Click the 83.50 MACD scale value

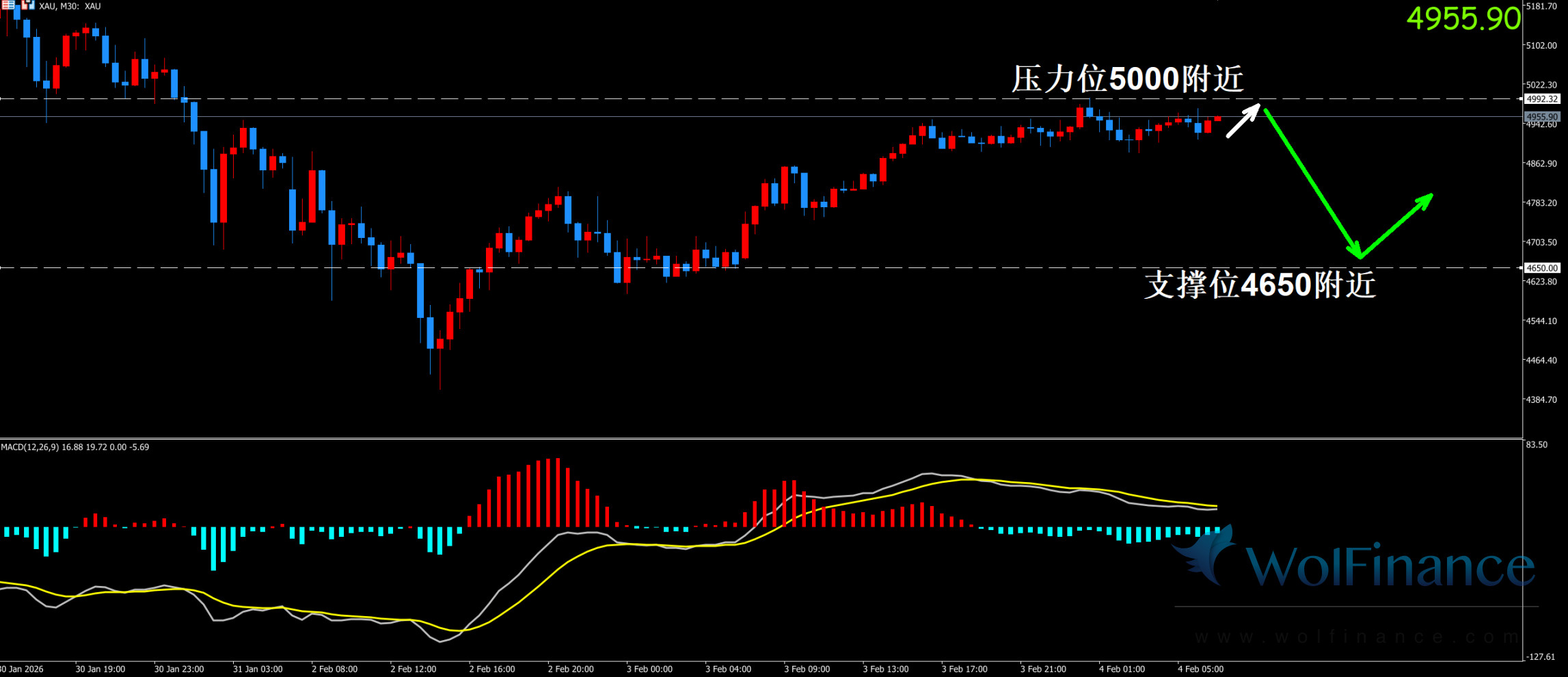[x=1537, y=445]
